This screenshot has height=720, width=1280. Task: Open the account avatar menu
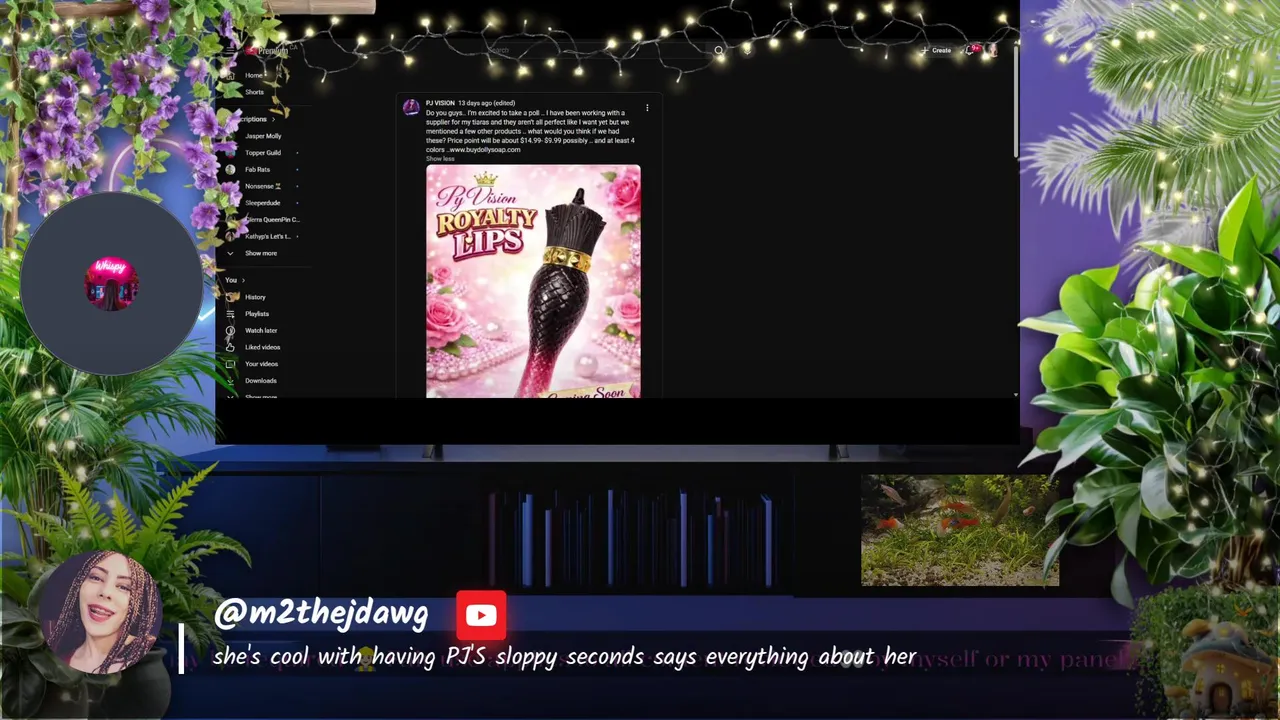click(992, 50)
